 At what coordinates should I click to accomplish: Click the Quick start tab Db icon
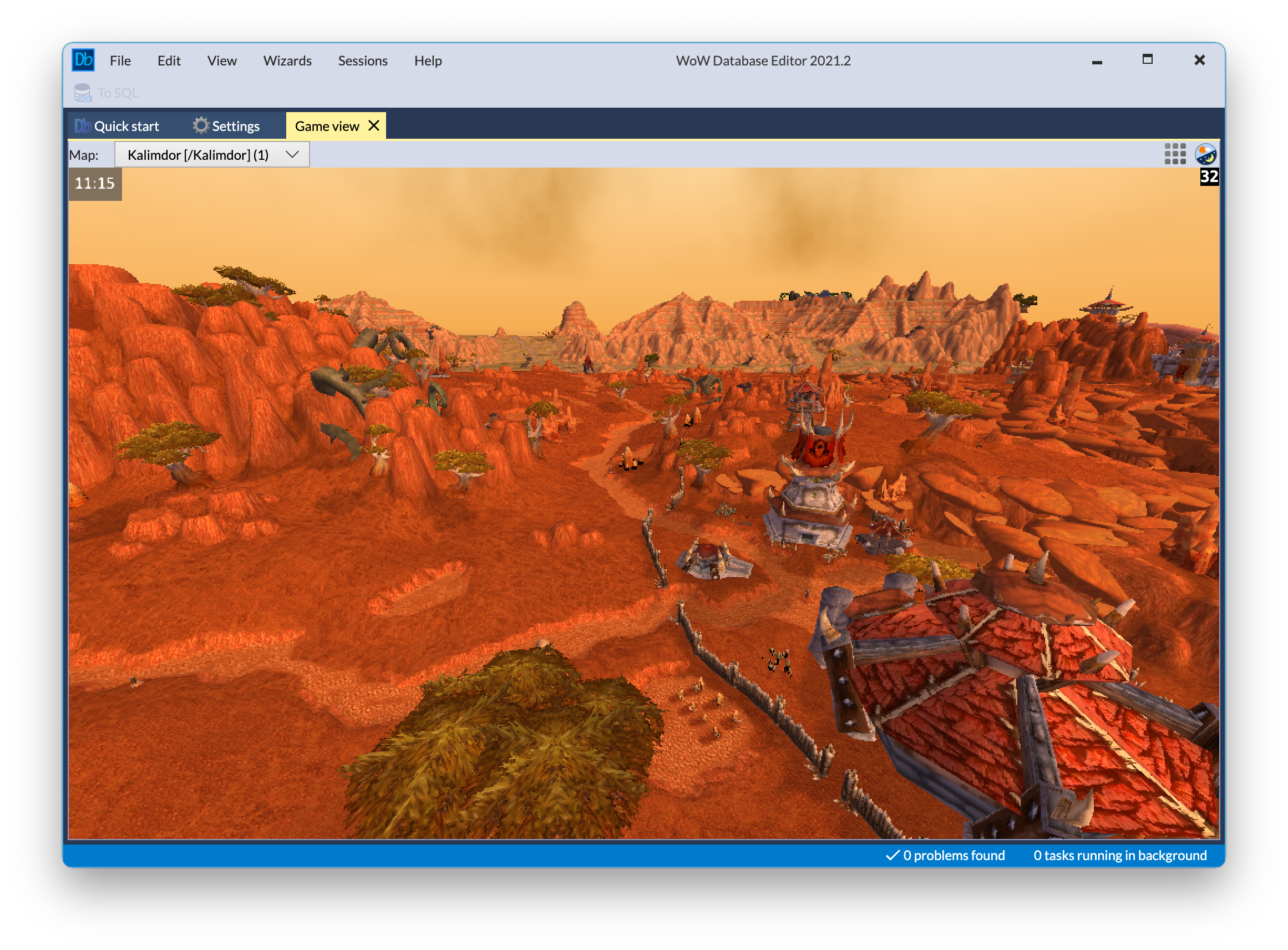(83, 126)
